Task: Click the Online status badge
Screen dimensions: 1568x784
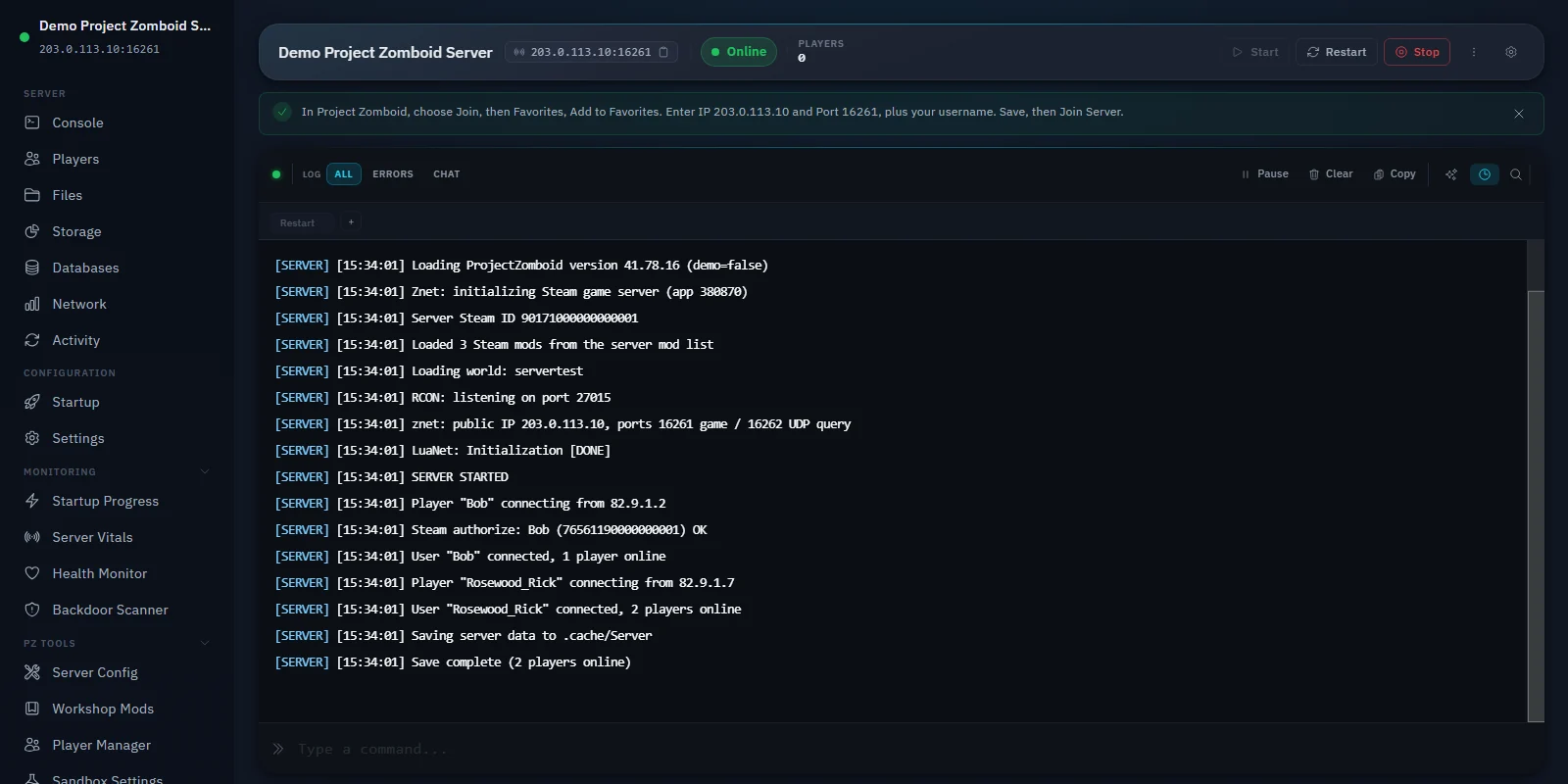Action: [739, 52]
